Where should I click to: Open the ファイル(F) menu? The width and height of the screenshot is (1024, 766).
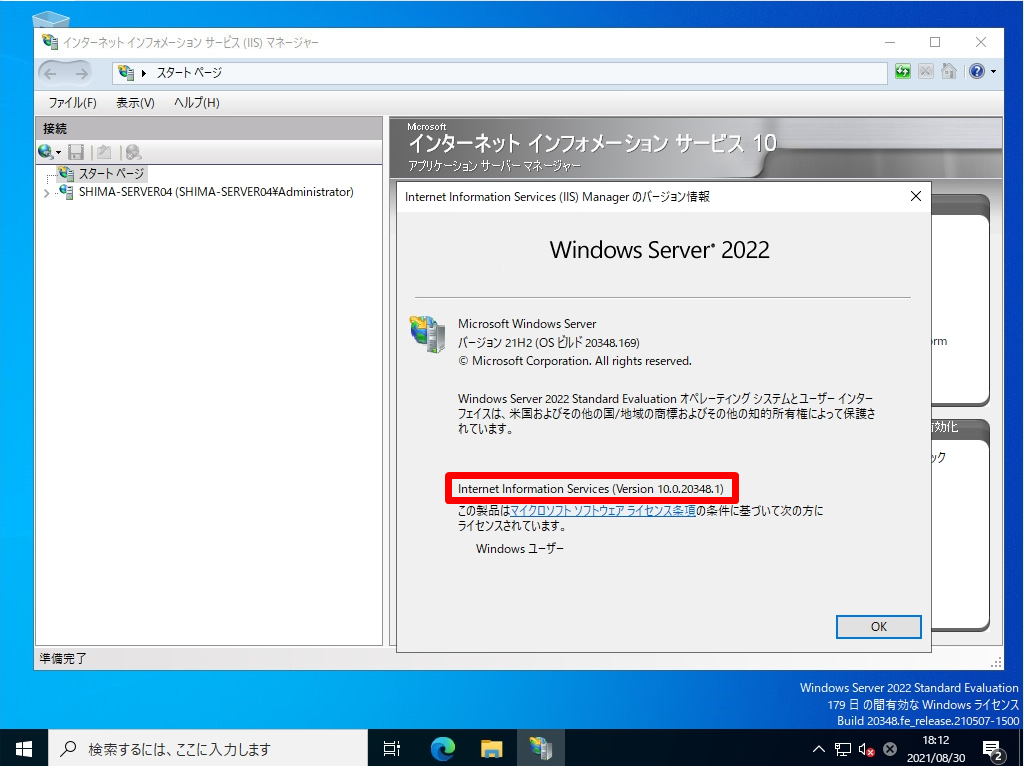72,103
